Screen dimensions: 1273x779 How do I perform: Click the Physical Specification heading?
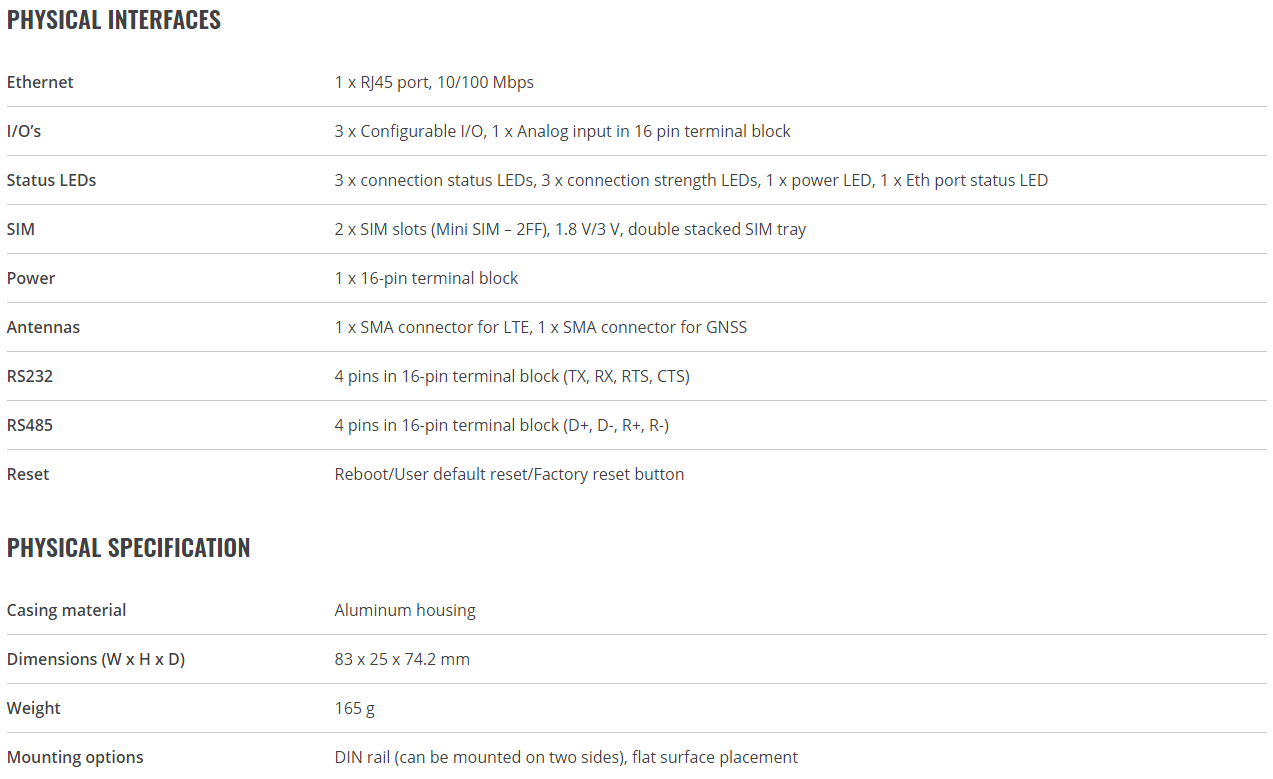point(129,548)
